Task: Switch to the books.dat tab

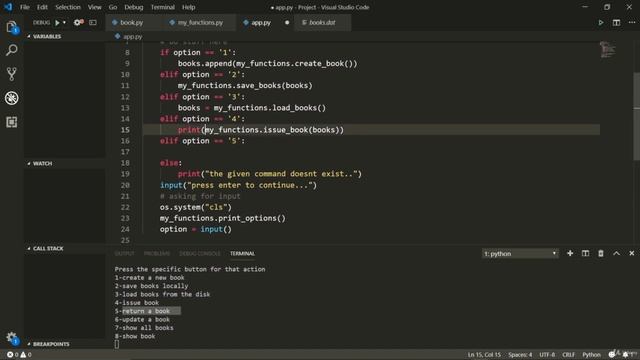Action: click(322, 22)
